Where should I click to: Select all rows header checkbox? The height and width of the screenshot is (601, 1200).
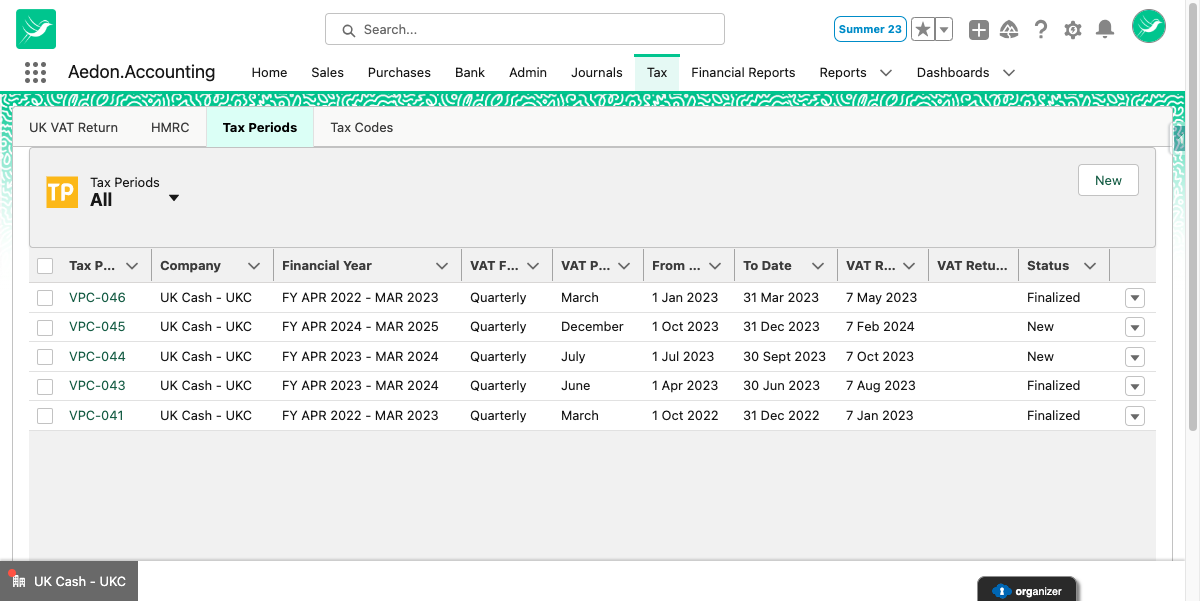click(x=45, y=266)
